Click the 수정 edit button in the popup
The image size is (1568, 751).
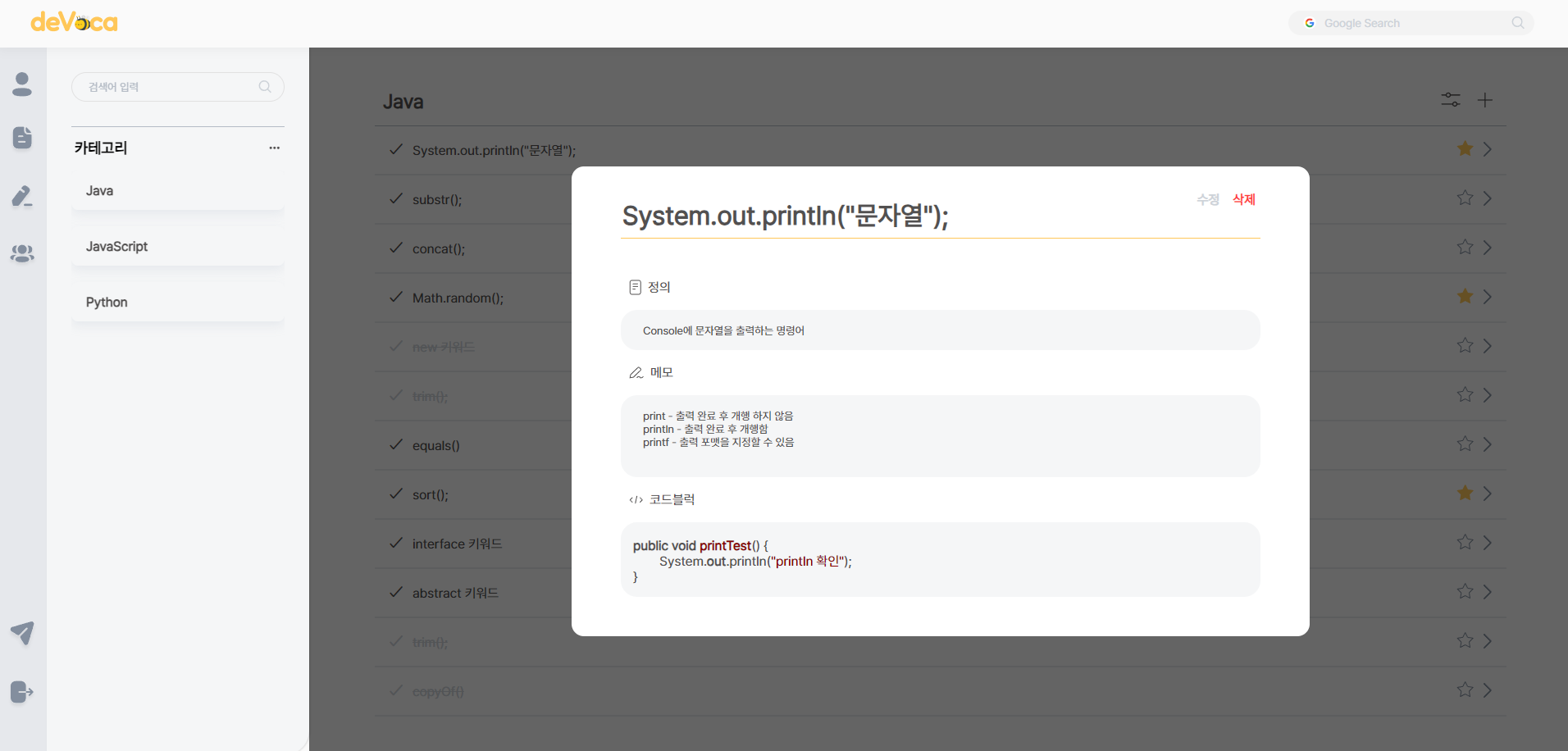[1207, 199]
